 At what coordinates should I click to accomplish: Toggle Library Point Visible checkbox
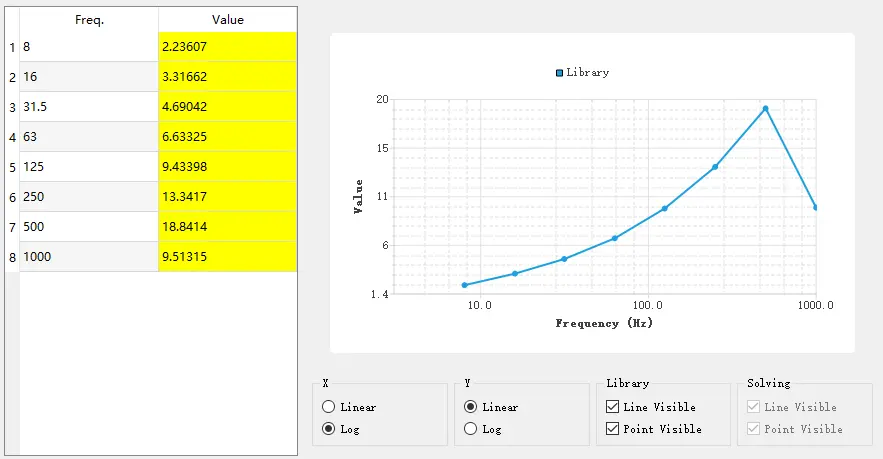click(x=613, y=429)
